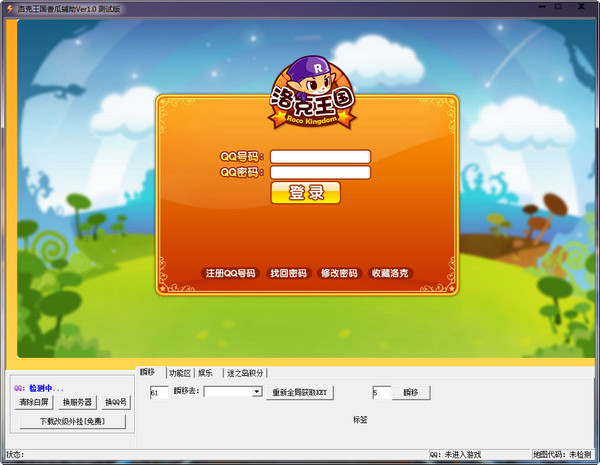Click the lightning app icon in title bar

pos(10,8)
